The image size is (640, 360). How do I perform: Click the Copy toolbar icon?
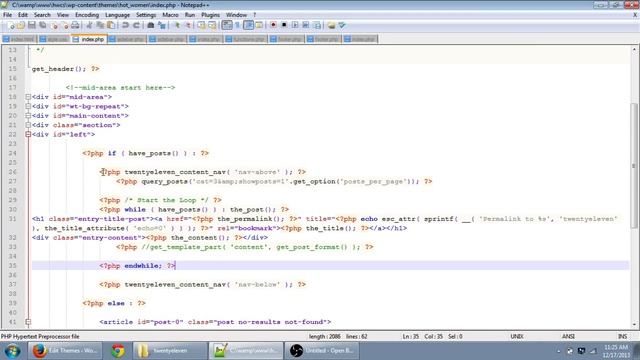point(100,25)
